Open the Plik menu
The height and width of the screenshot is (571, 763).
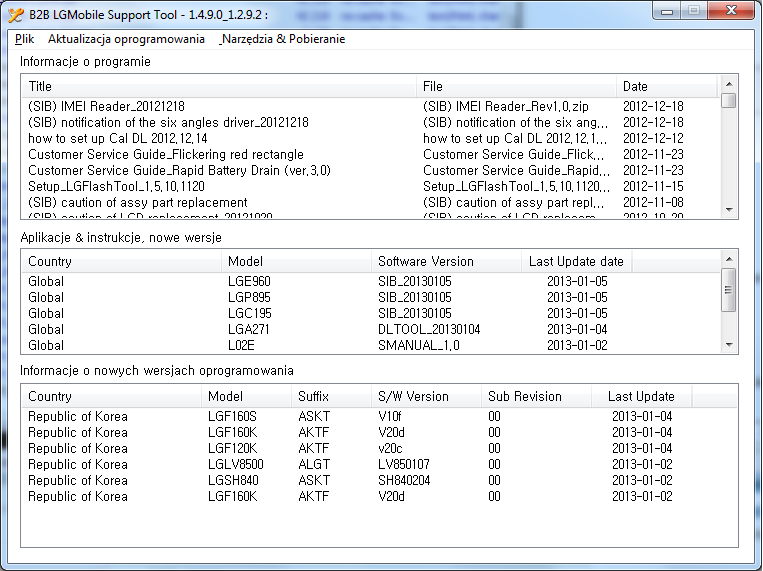point(24,39)
